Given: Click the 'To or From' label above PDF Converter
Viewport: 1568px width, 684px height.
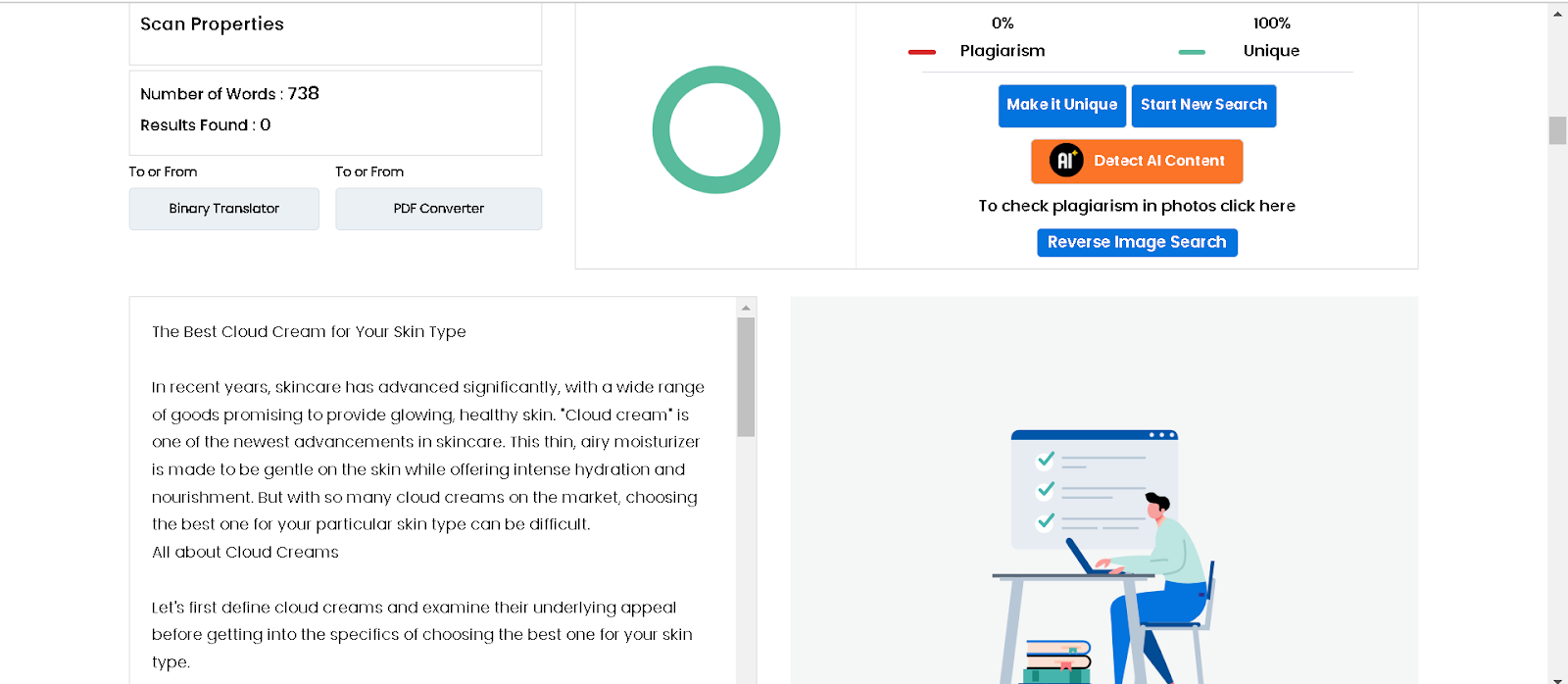Looking at the screenshot, I should tap(369, 171).
